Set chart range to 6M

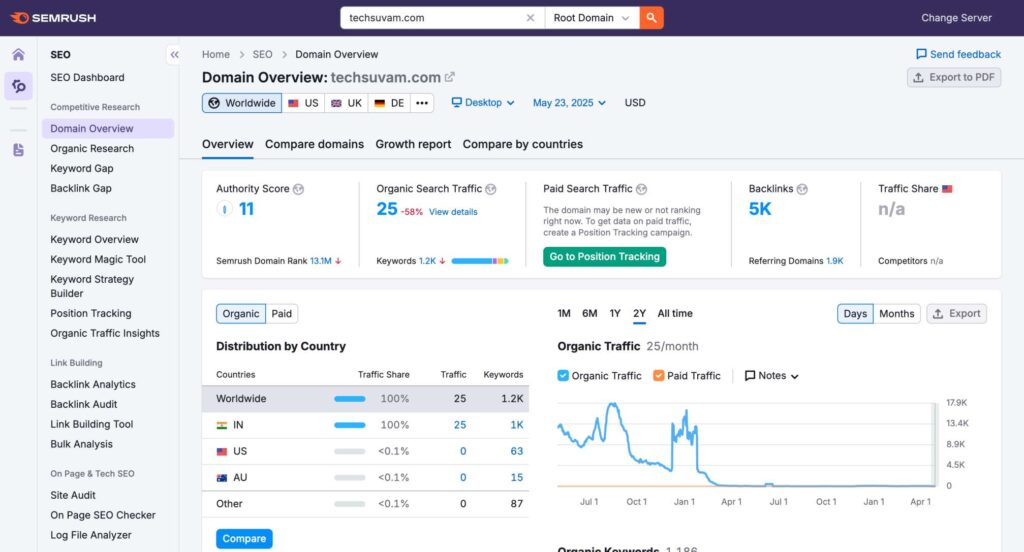[590, 314]
